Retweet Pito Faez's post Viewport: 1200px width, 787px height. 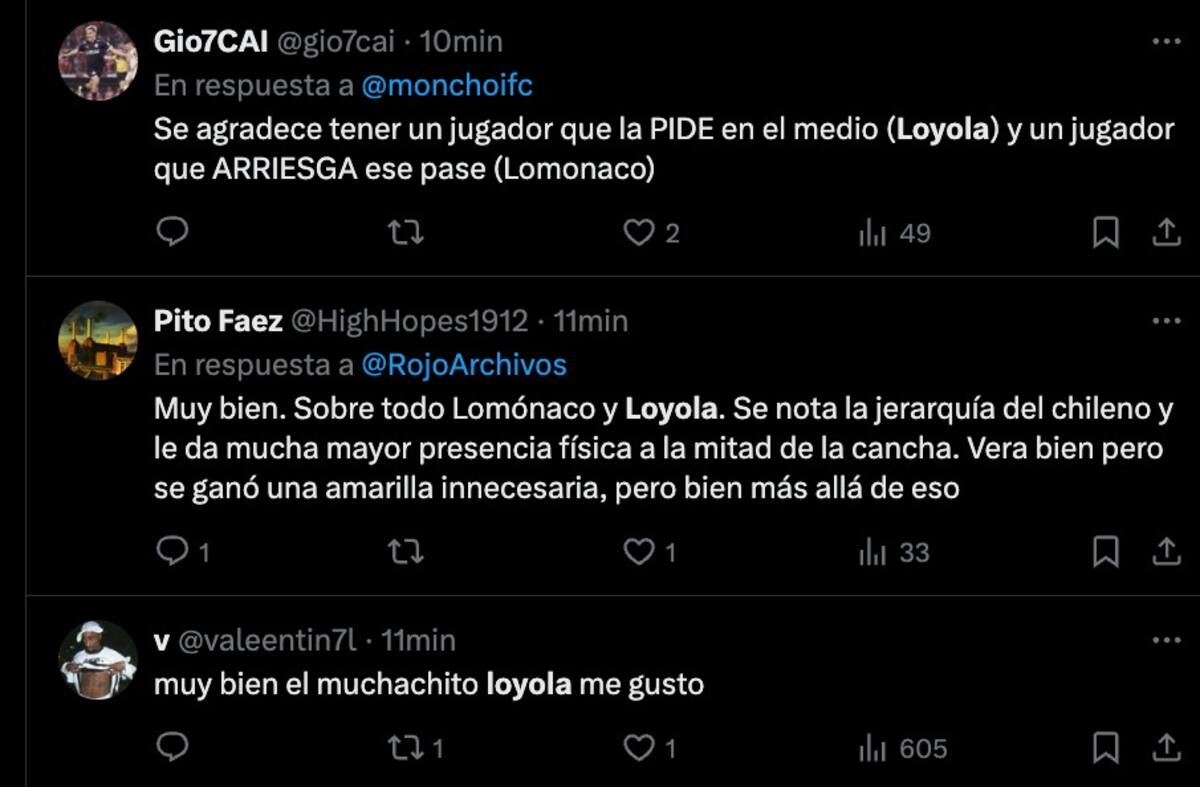406,552
